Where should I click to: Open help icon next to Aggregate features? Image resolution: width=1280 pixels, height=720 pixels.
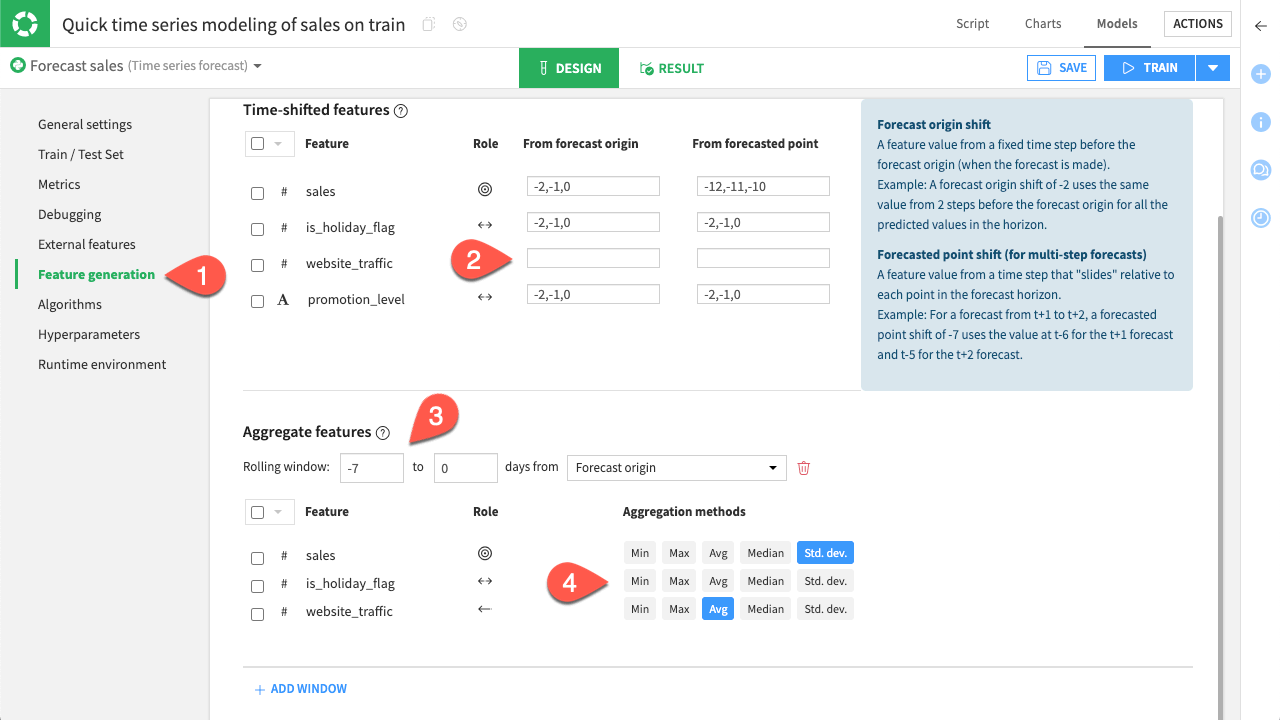click(382, 433)
